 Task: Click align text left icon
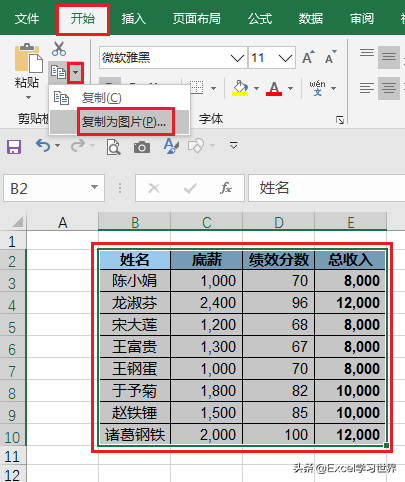pyautogui.click(x=367, y=88)
